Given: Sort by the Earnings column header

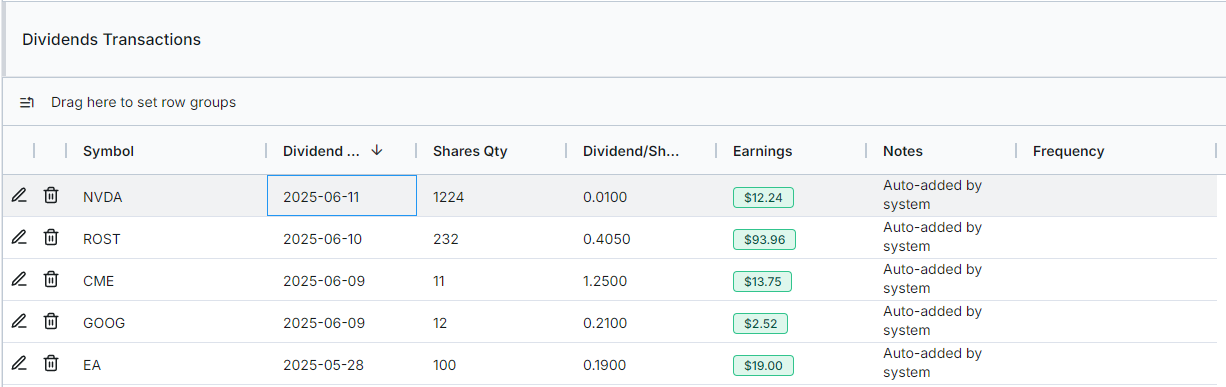Looking at the screenshot, I should click(x=762, y=151).
